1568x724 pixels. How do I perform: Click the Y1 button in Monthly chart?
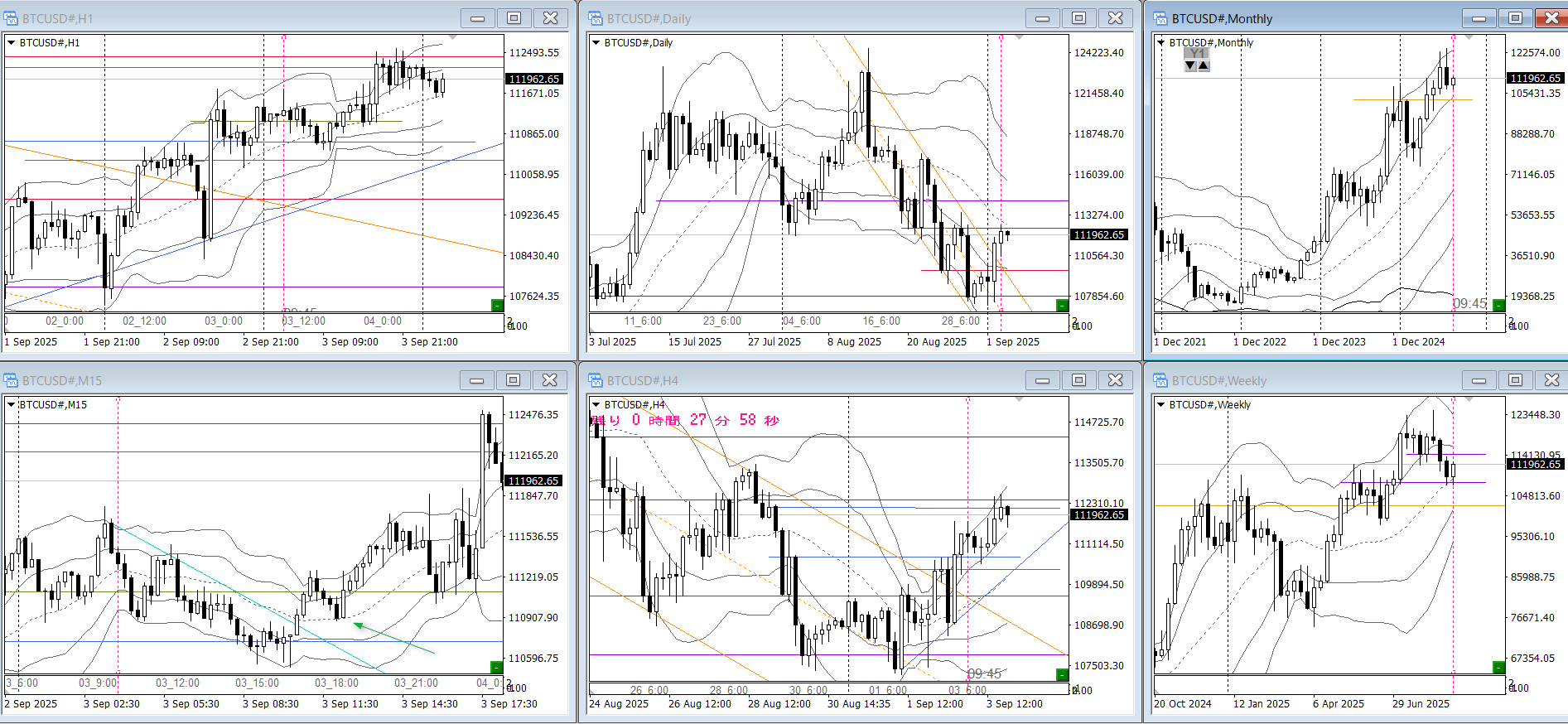[x=1197, y=54]
